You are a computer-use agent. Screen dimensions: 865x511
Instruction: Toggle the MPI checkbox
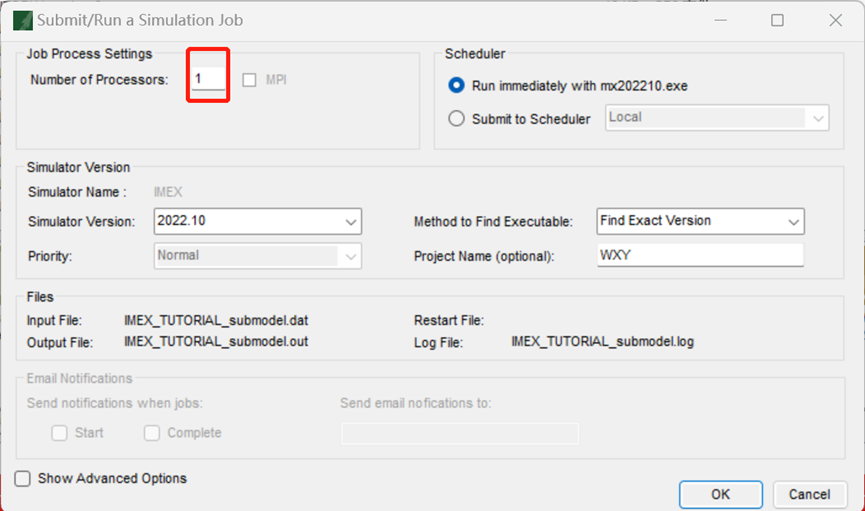(x=250, y=80)
